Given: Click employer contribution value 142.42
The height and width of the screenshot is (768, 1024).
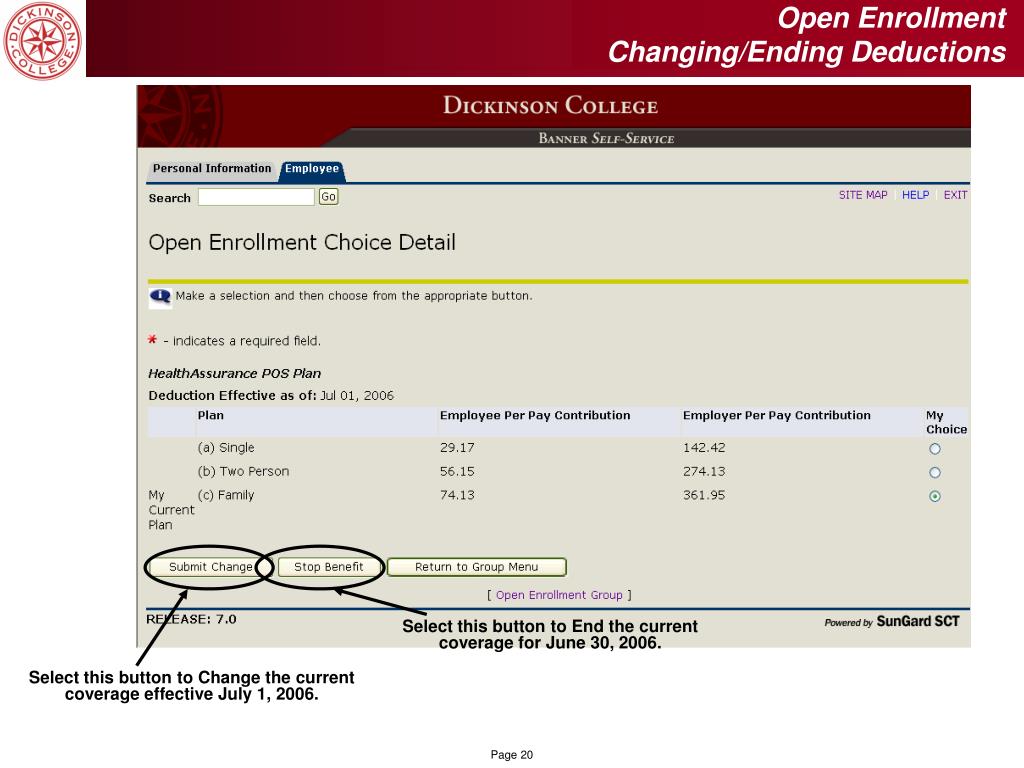Looking at the screenshot, I should [704, 448].
